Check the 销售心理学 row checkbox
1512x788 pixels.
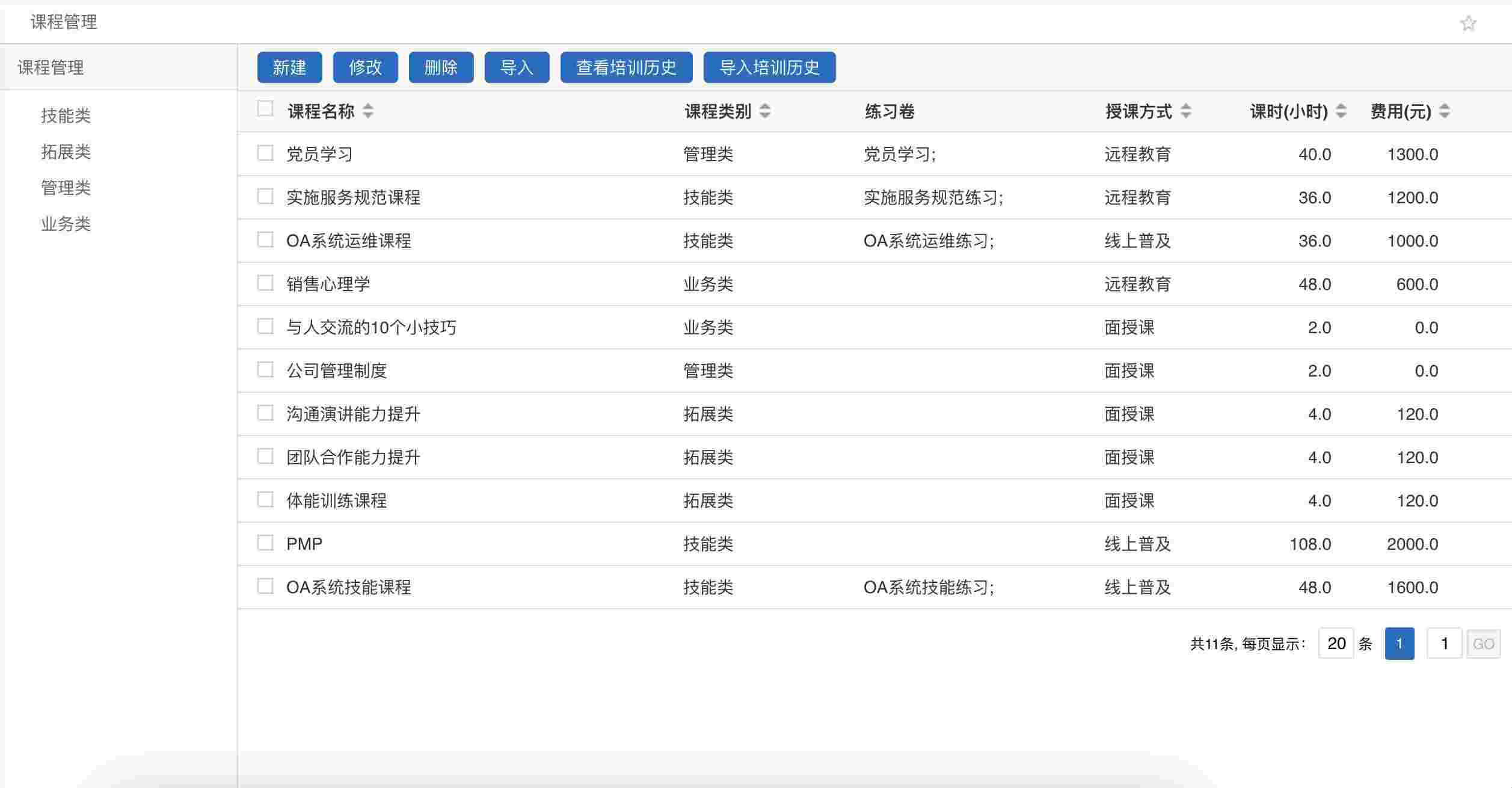click(265, 283)
